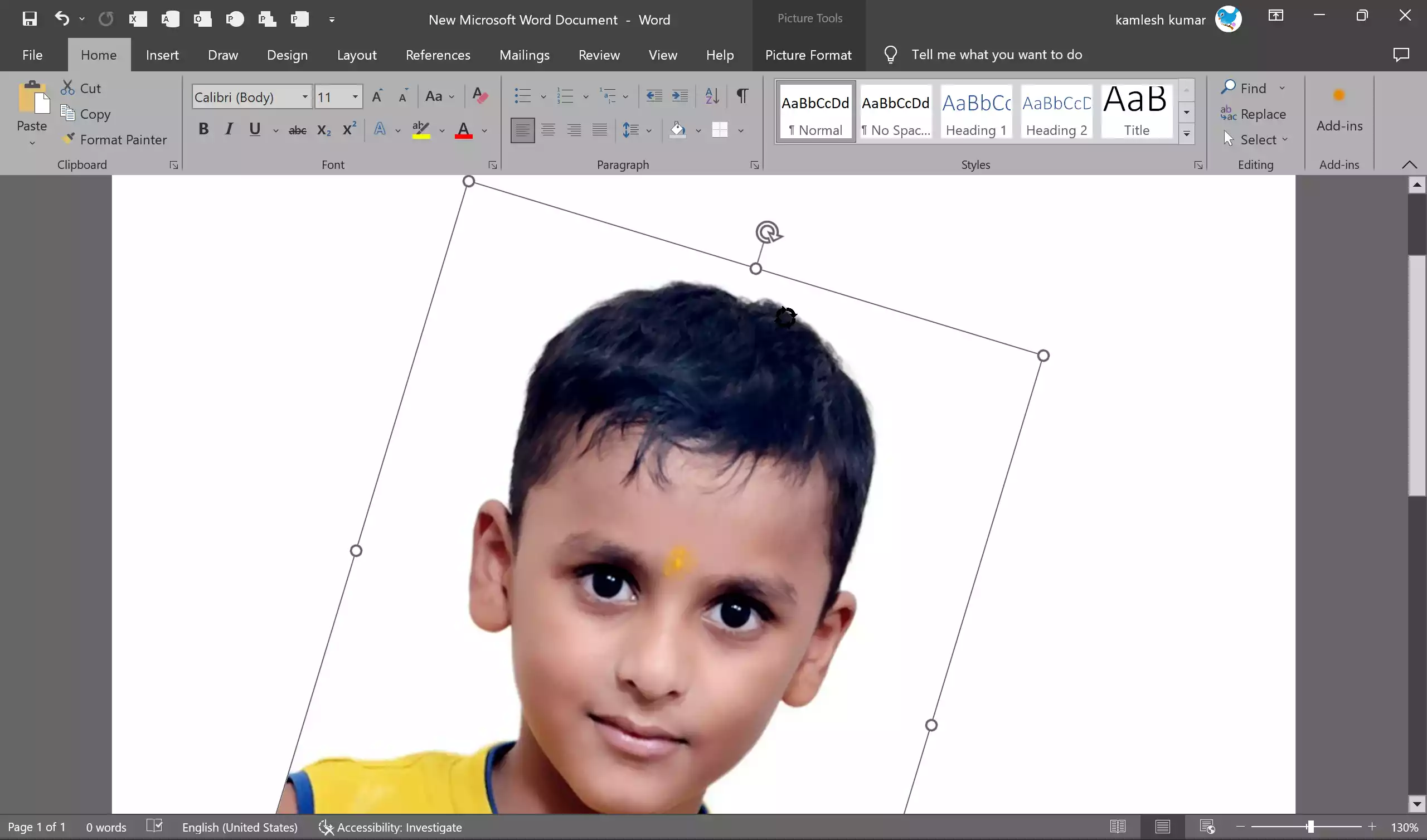1427x840 pixels.
Task: Click English (United States) language indicator
Action: 240,827
